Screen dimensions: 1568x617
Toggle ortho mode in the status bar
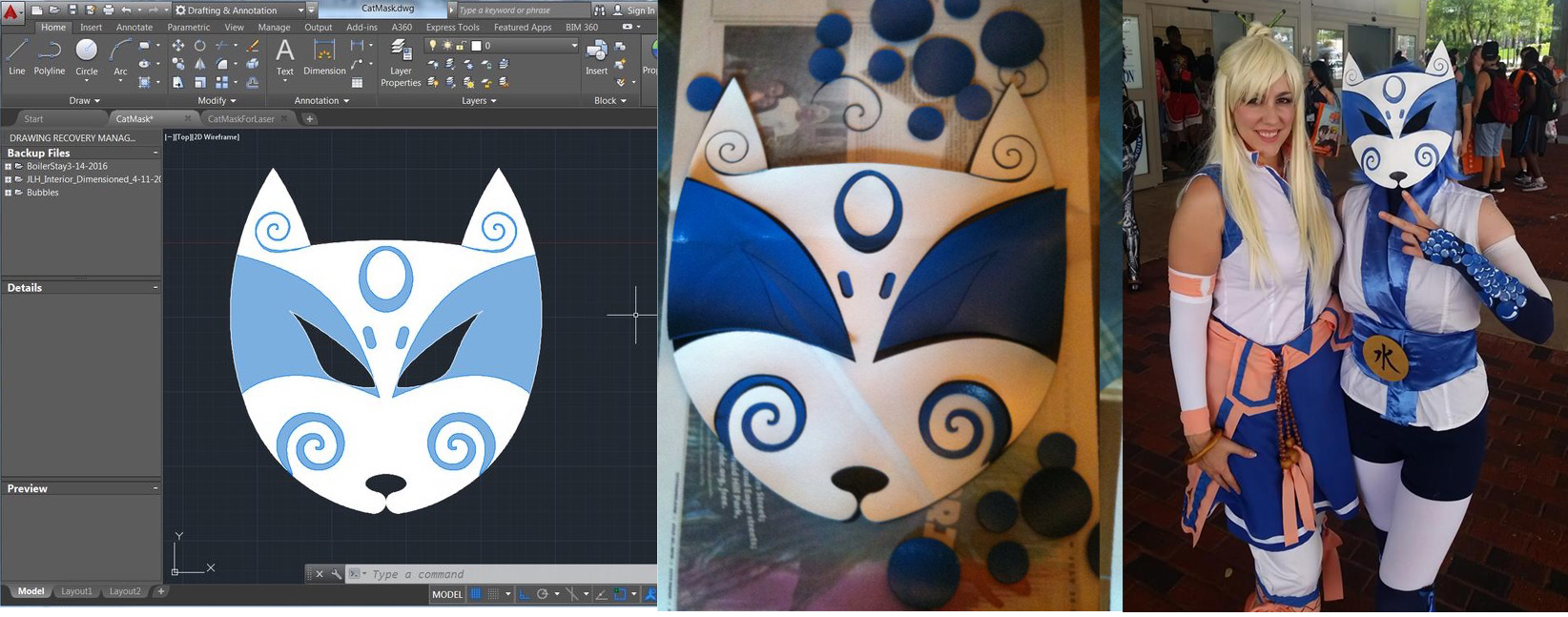pyautogui.click(x=525, y=594)
